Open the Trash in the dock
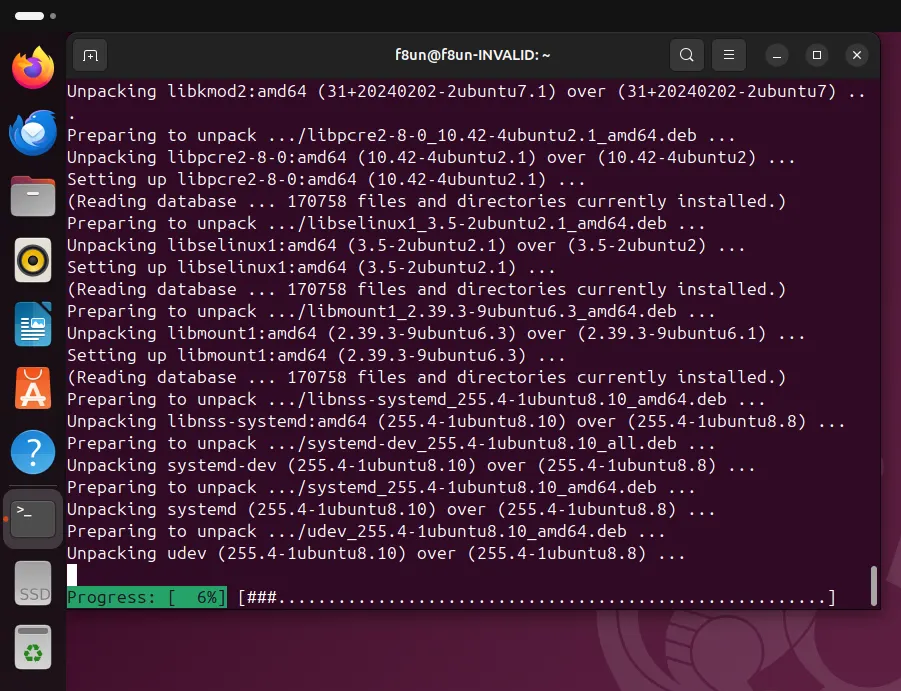Image resolution: width=901 pixels, height=691 pixels. click(33, 647)
